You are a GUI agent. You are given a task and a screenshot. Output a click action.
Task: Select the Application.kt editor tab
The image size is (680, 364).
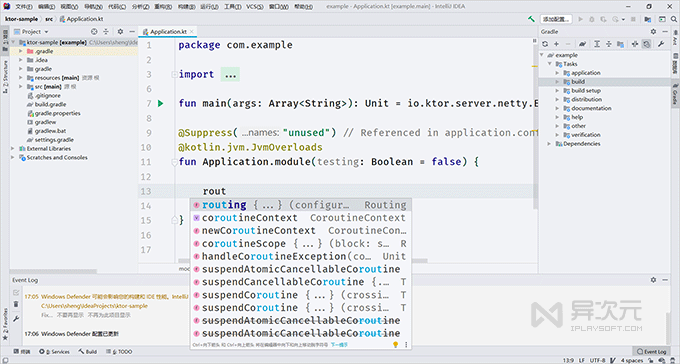[x=167, y=32]
